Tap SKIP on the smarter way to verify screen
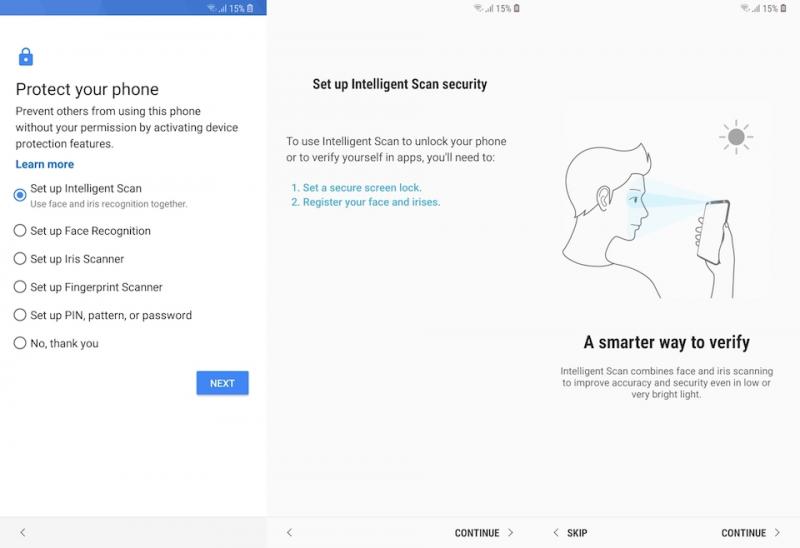 click(x=570, y=533)
